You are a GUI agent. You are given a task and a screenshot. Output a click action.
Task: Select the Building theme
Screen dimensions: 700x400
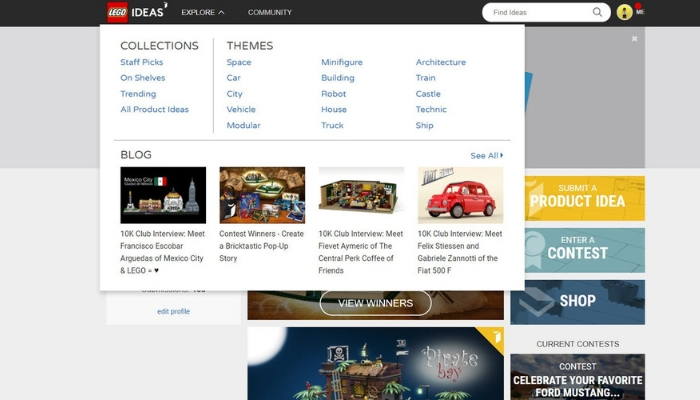pyautogui.click(x=338, y=78)
